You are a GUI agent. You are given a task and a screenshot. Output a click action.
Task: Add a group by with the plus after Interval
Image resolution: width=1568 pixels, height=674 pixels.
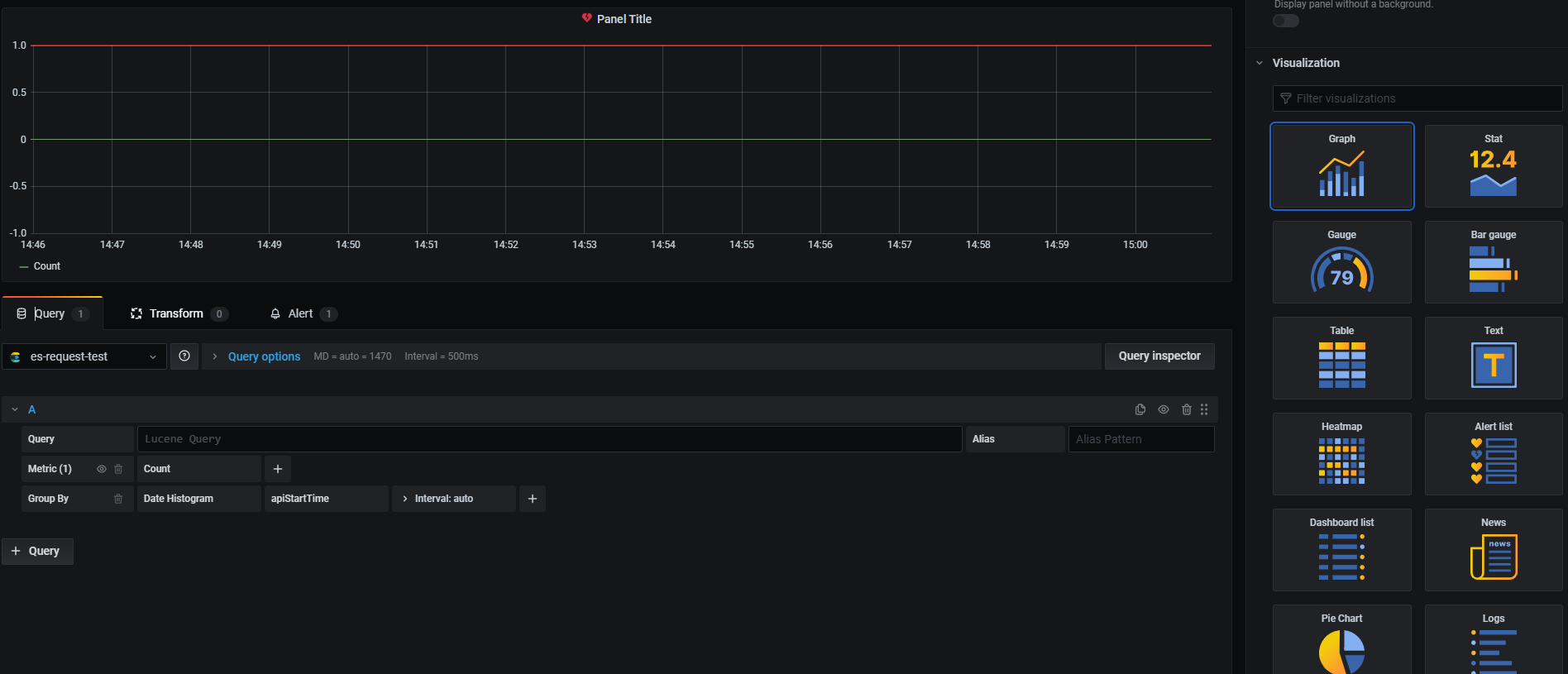point(533,499)
